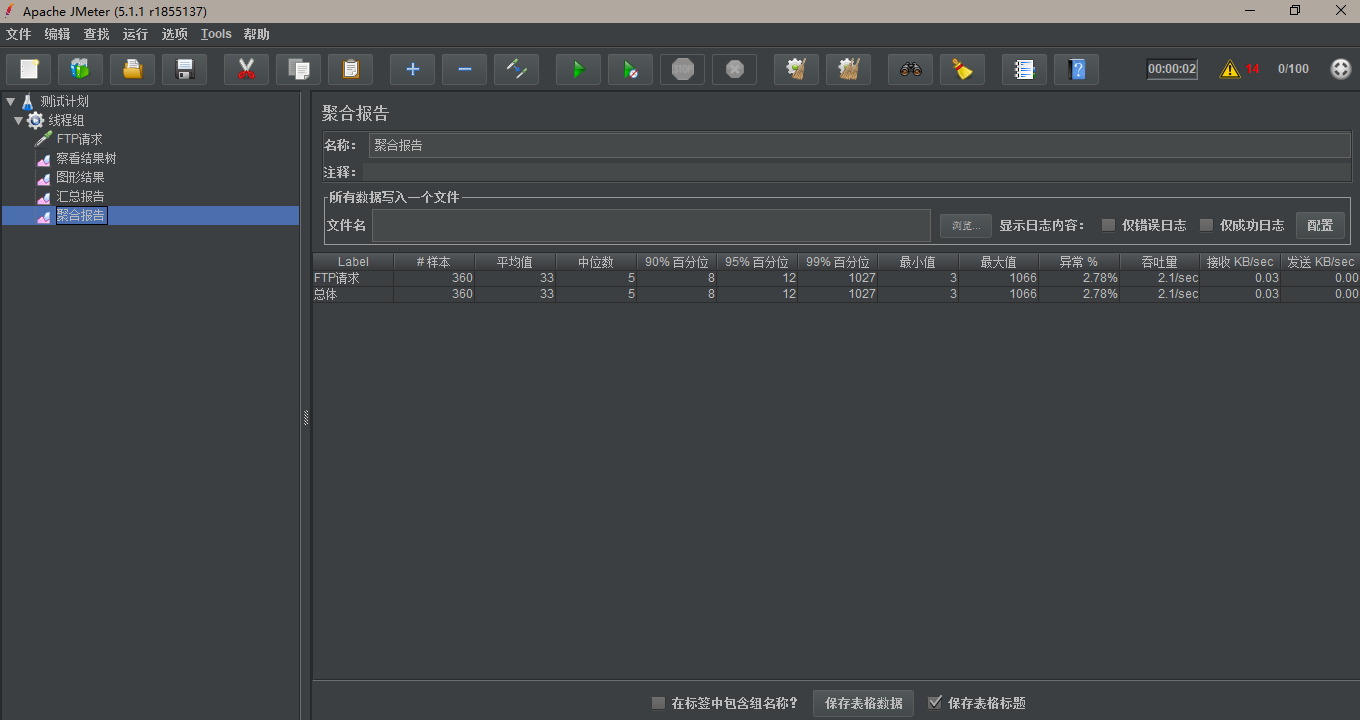Collapse all nodes with the minus icon
The width and height of the screenshot is (1360, 720).
tap(464, 69)
